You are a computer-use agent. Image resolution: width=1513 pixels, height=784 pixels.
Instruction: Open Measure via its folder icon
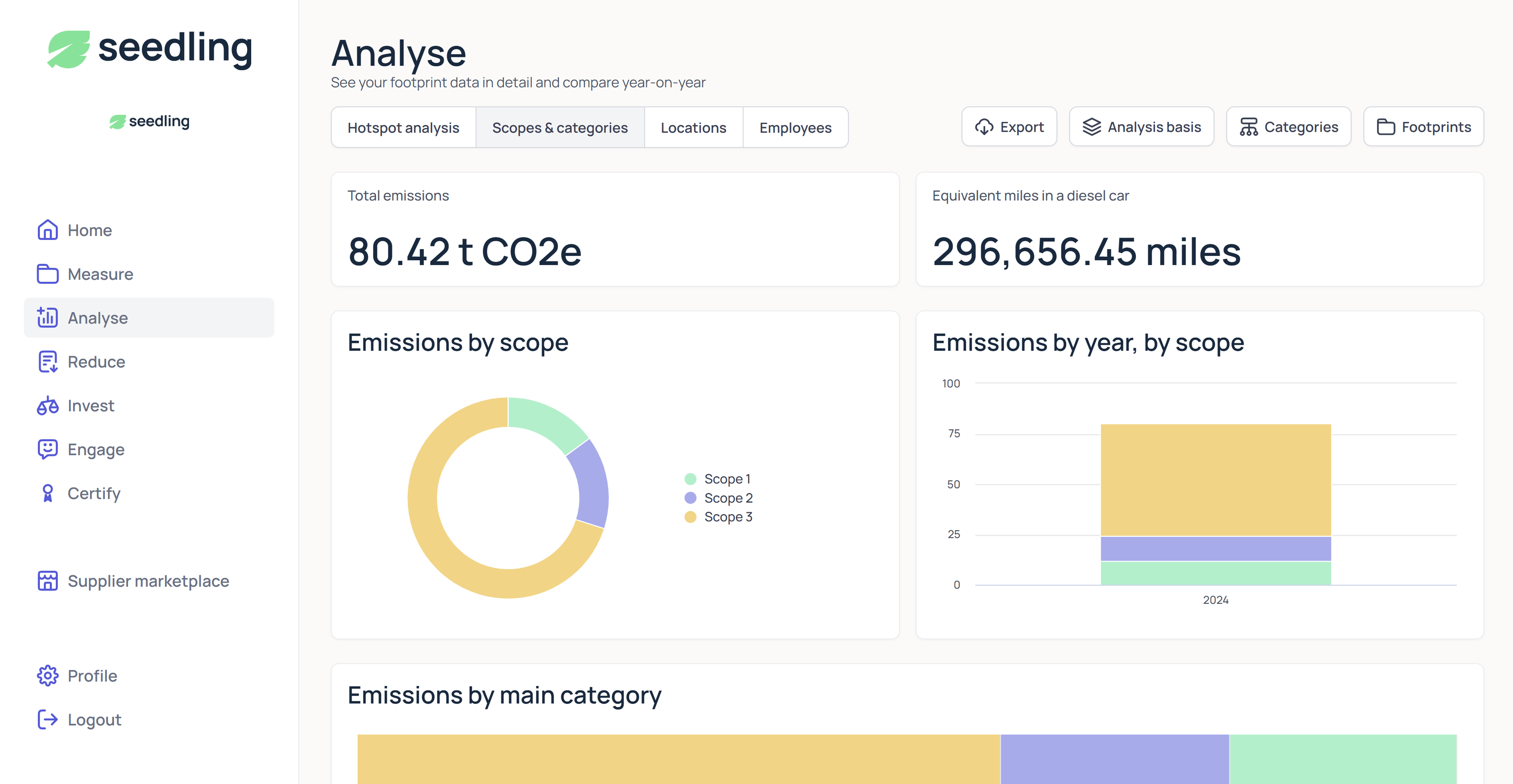coord(47,274)
